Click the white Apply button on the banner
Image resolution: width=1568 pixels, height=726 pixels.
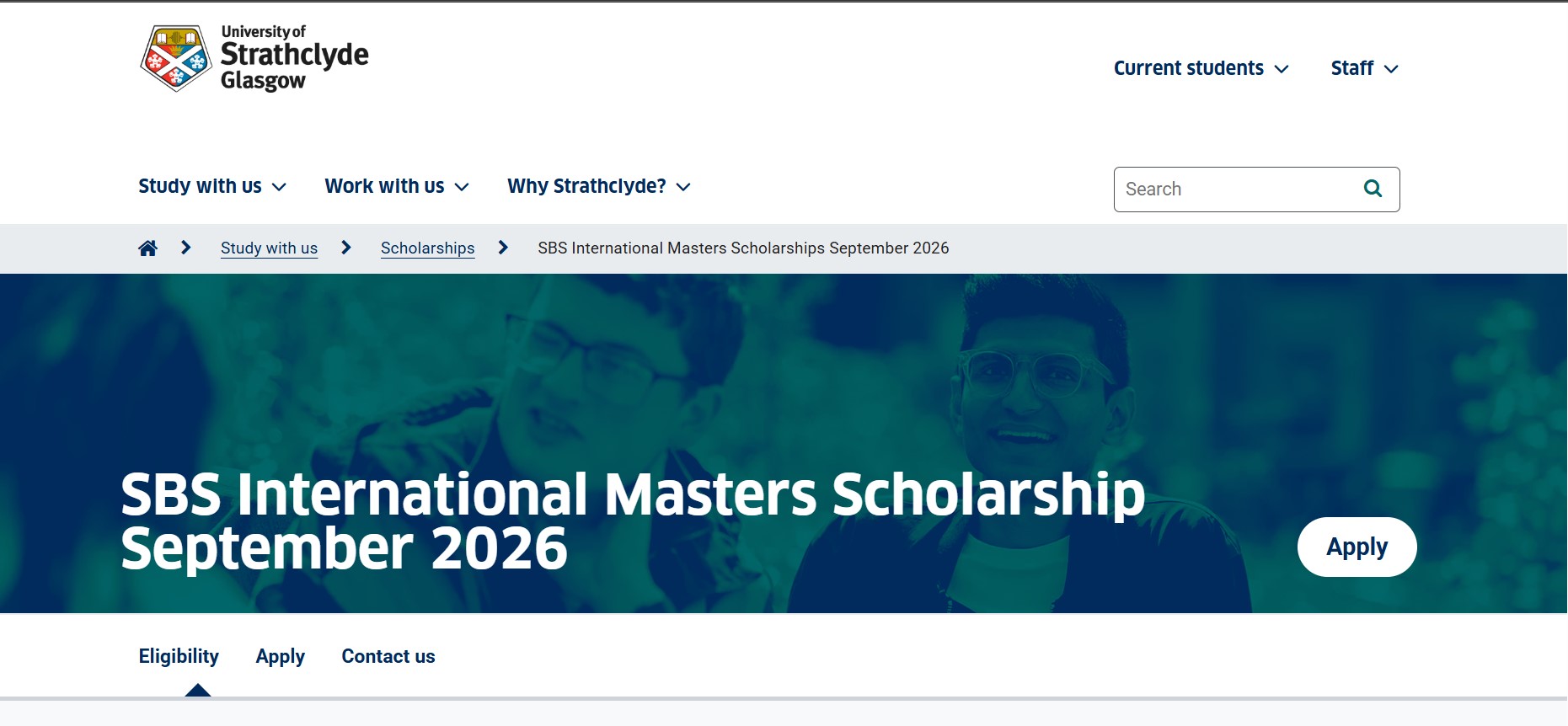coord(1357,546)
